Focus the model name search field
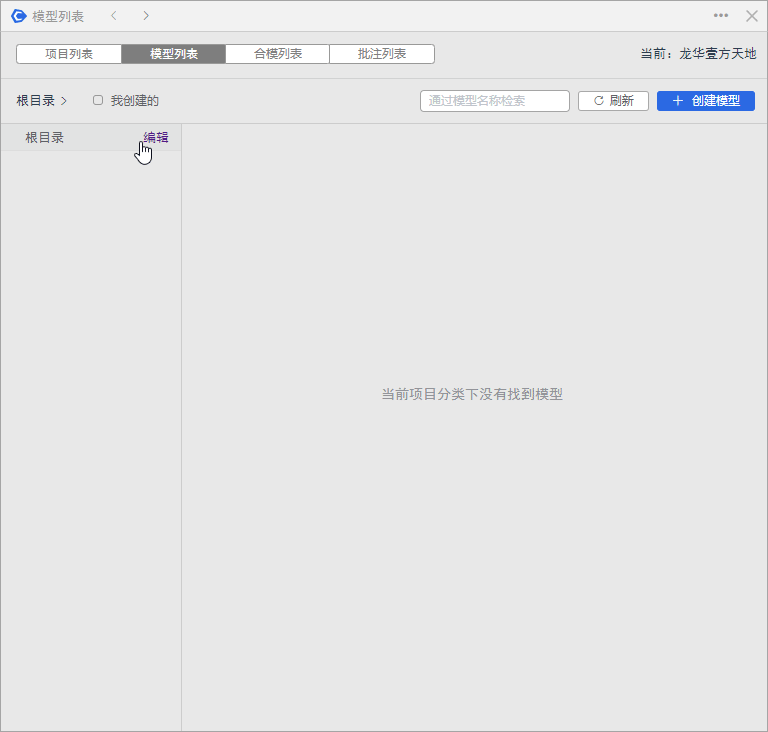Screen dimensions: 768x732 pyautogui.click(x=494, y=101)
